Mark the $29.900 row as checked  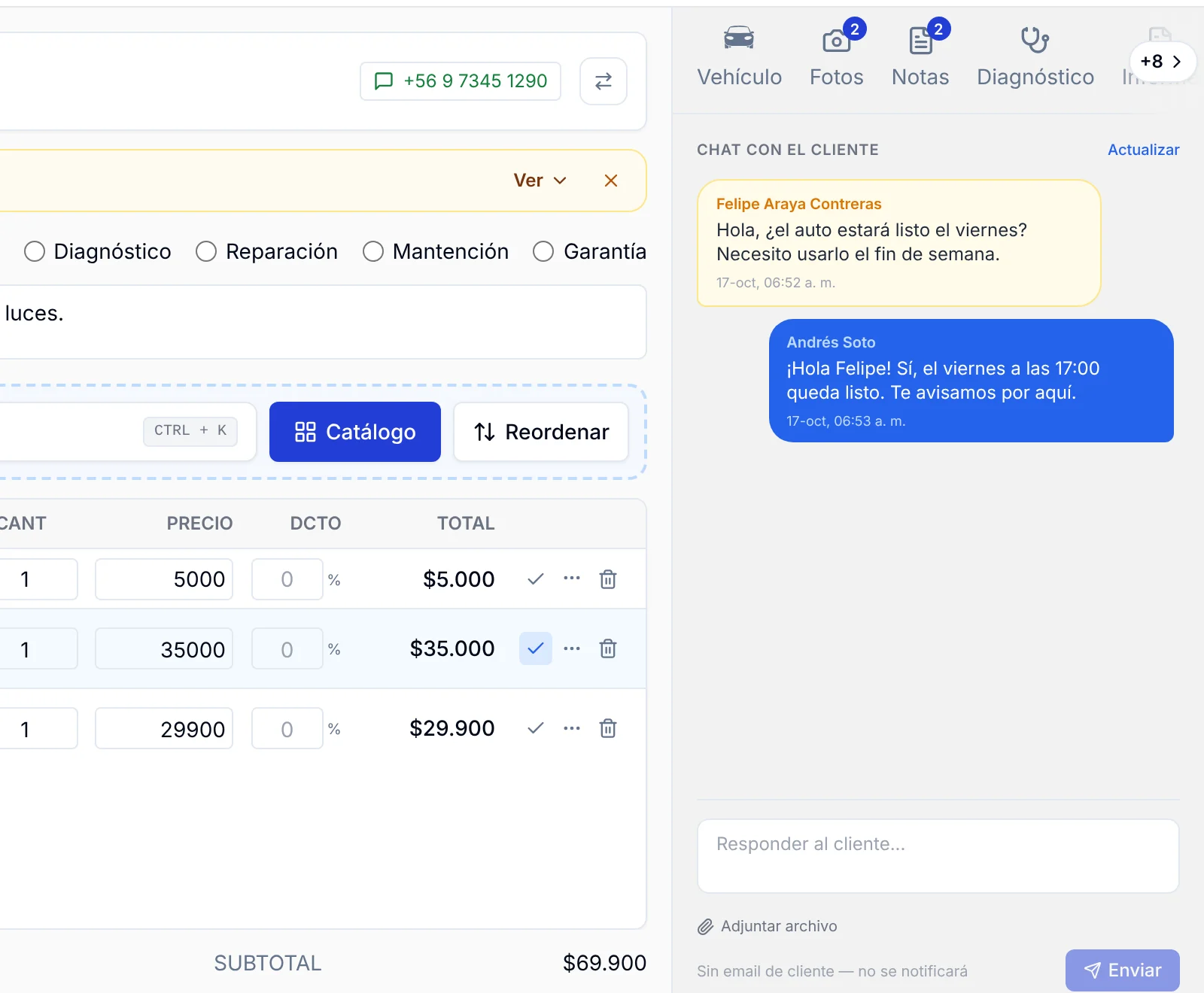536,728
